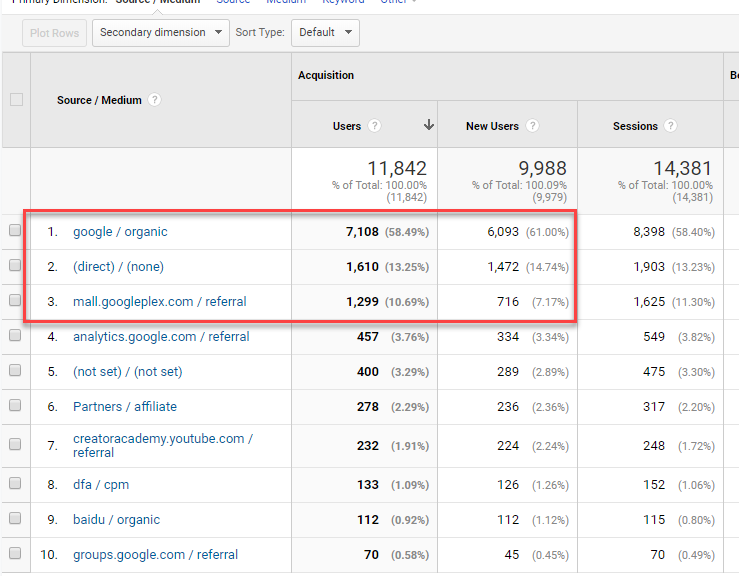Check the box for creatoracademy.youtube.com row

[x=15, y=444]
